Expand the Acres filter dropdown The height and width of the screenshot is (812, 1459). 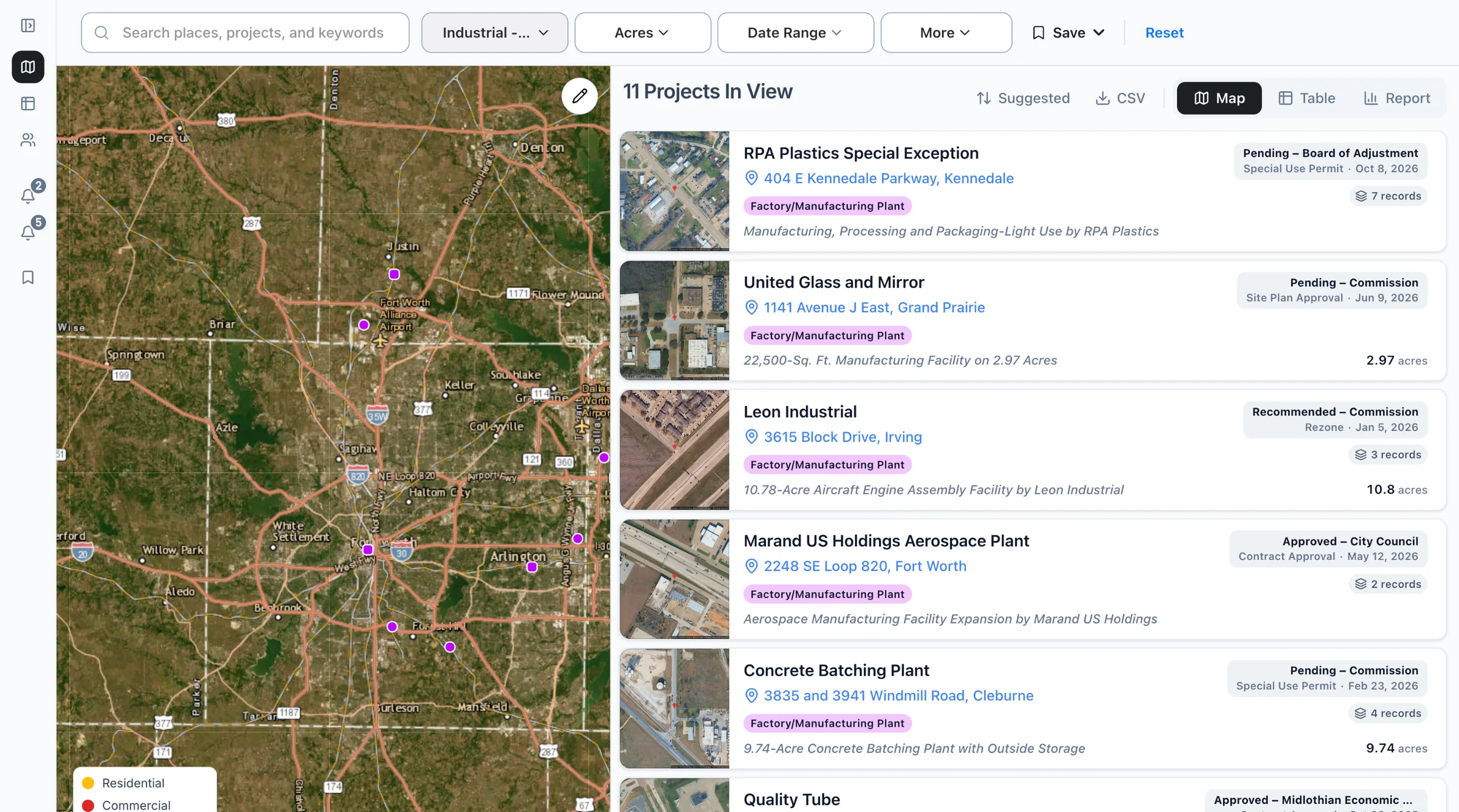point(643,33)
